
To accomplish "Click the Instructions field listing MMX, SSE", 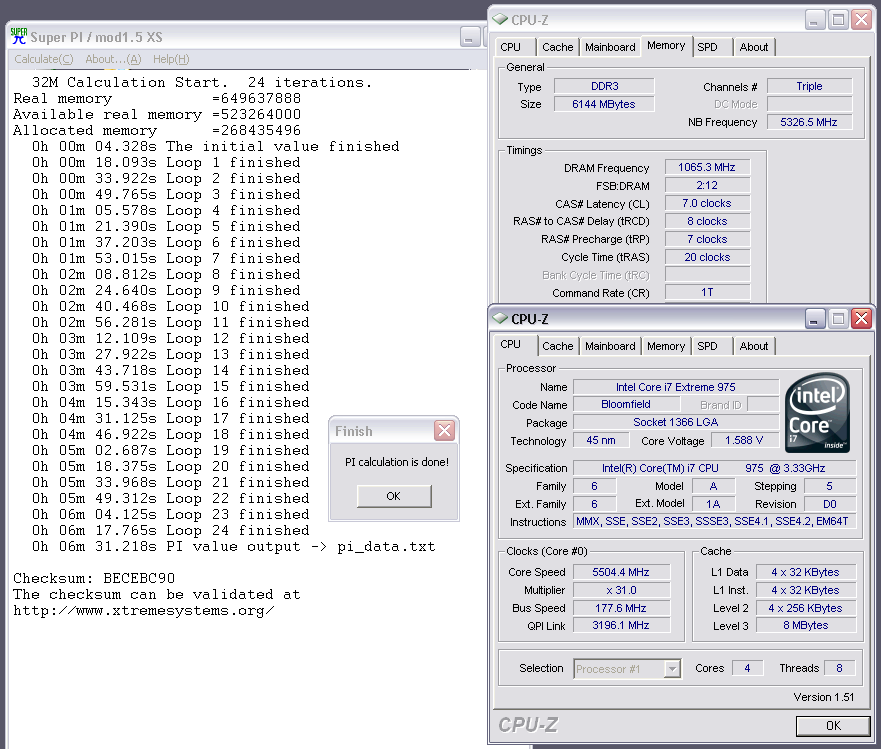I will 714,521.
